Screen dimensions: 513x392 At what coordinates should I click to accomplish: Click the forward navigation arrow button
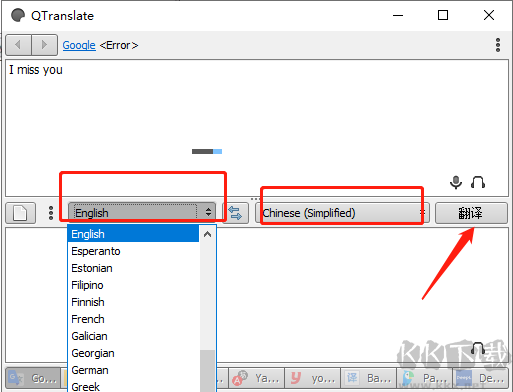pyautogui.click(x=44, y=45)
